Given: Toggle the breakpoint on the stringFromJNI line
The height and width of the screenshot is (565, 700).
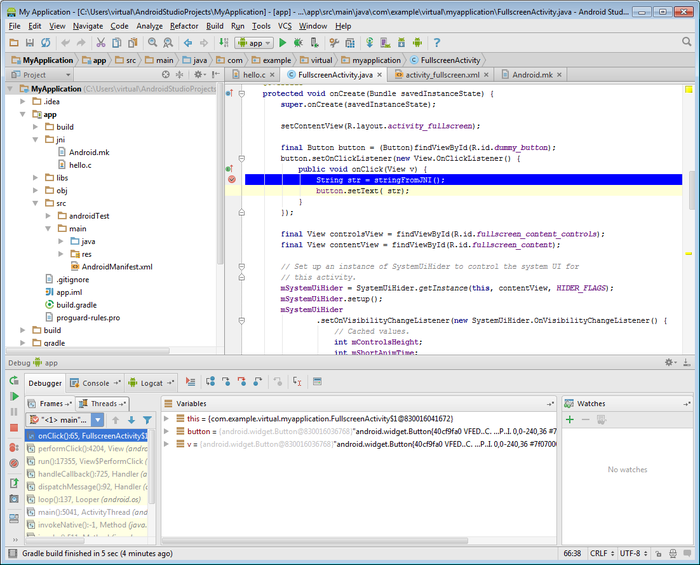Looking at the screenshot, I should tap(232, 179).
